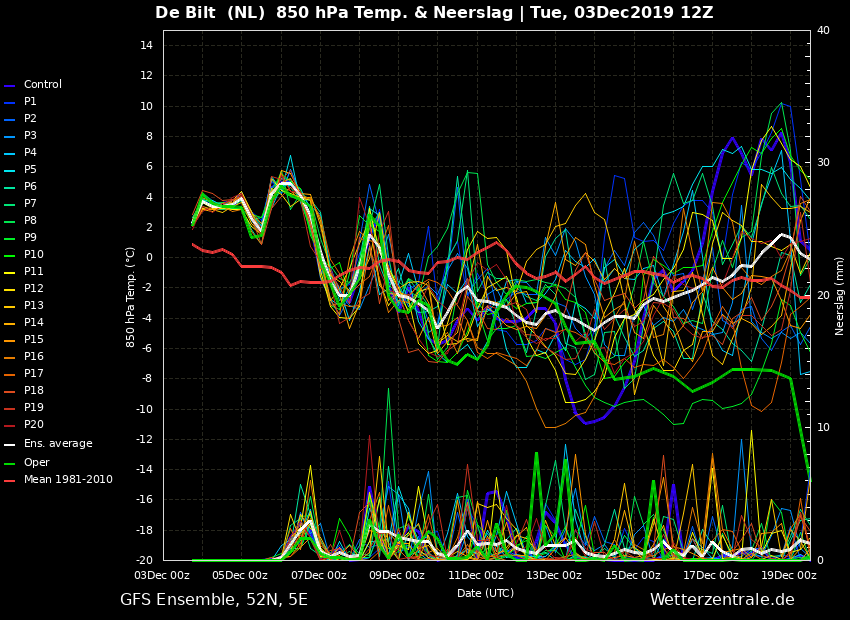The width and height of the screenshot is (850, 620).
Task: Click the Date (UTC) axis label
Action: pos(485,593)
